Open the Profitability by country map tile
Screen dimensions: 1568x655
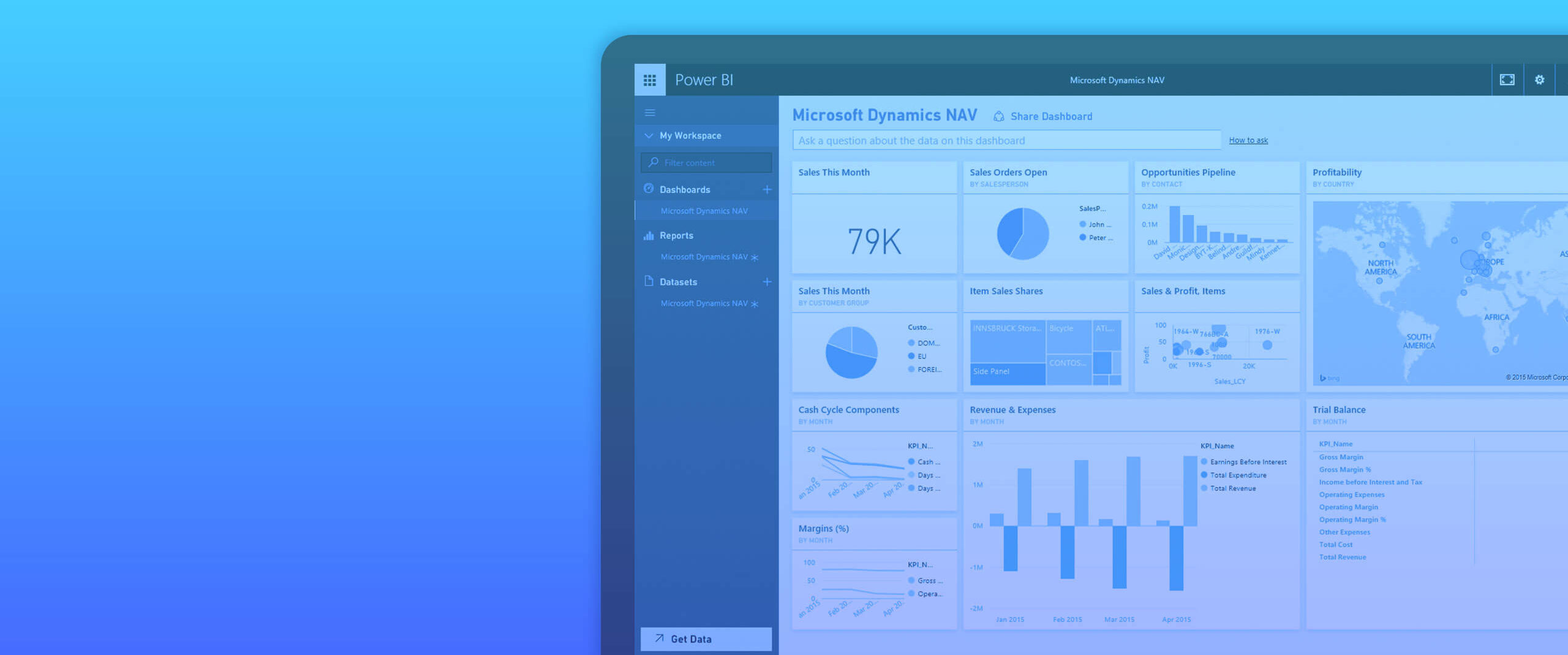pyautogui.click(x=1437, y=276)
